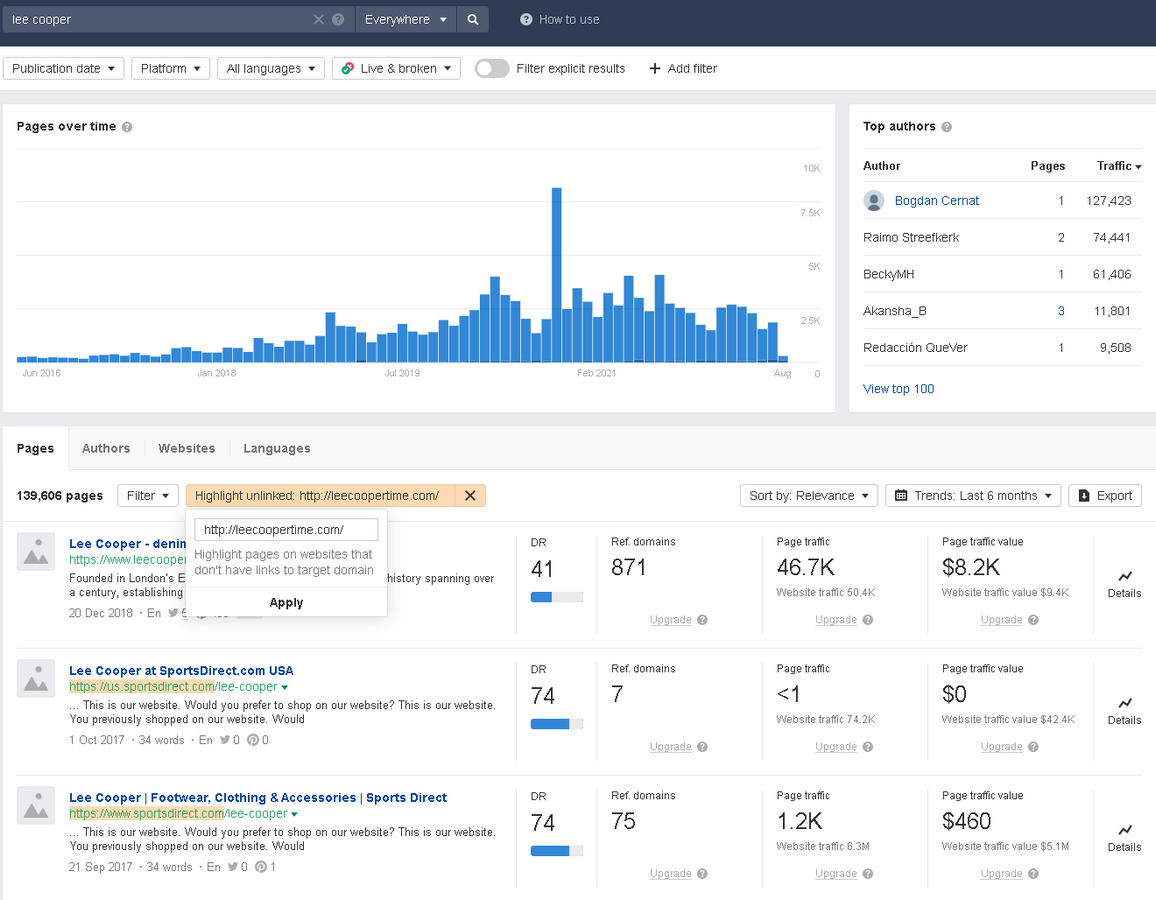Image resolution: width=1156 pixels, height=900 pixels.
Task: Click thumbnail of Footwear, Clothing & Accessories result
Action: tap(36, 805)
